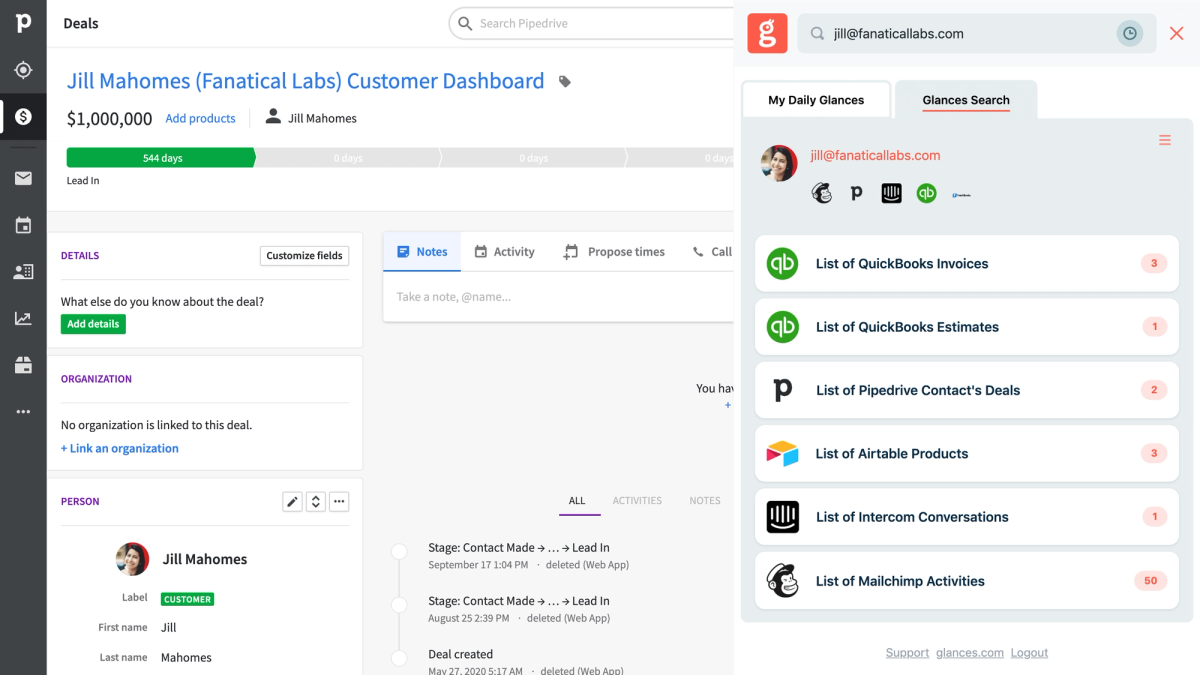Click the Pipedrive logo in sidebar
Viewport: 1200px width, 675px height.
point(23,22)
